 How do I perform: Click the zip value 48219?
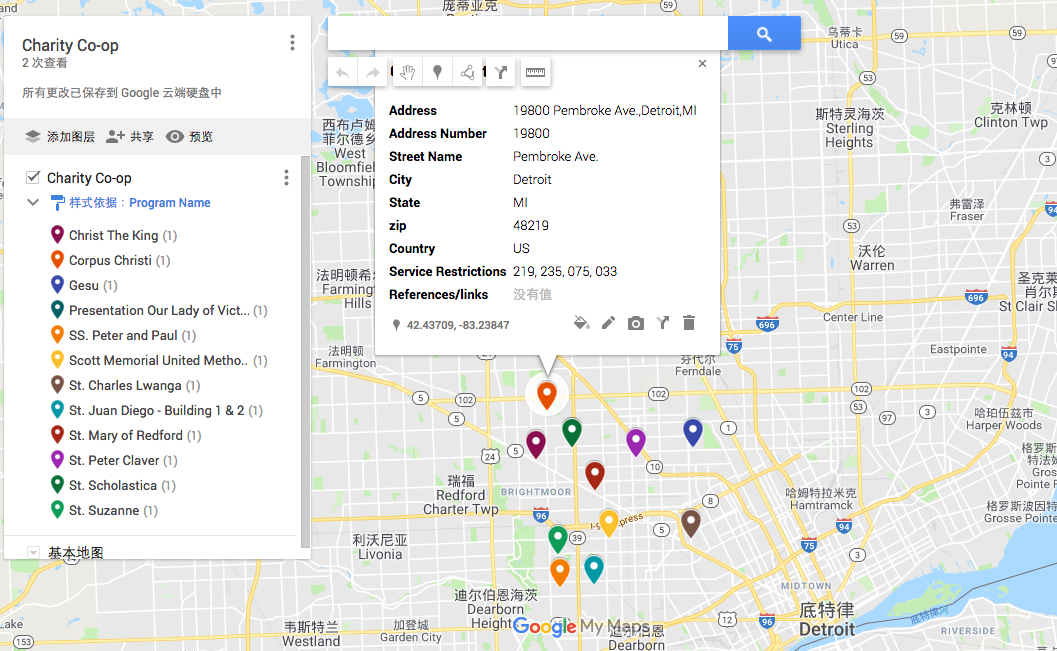point(531,225)
